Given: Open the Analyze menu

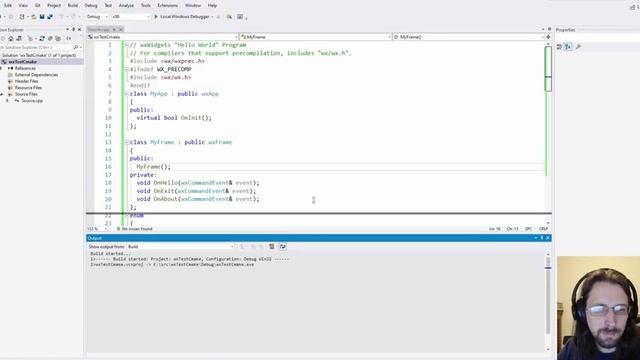Looking at the screenshot, I should click(126, 6).
